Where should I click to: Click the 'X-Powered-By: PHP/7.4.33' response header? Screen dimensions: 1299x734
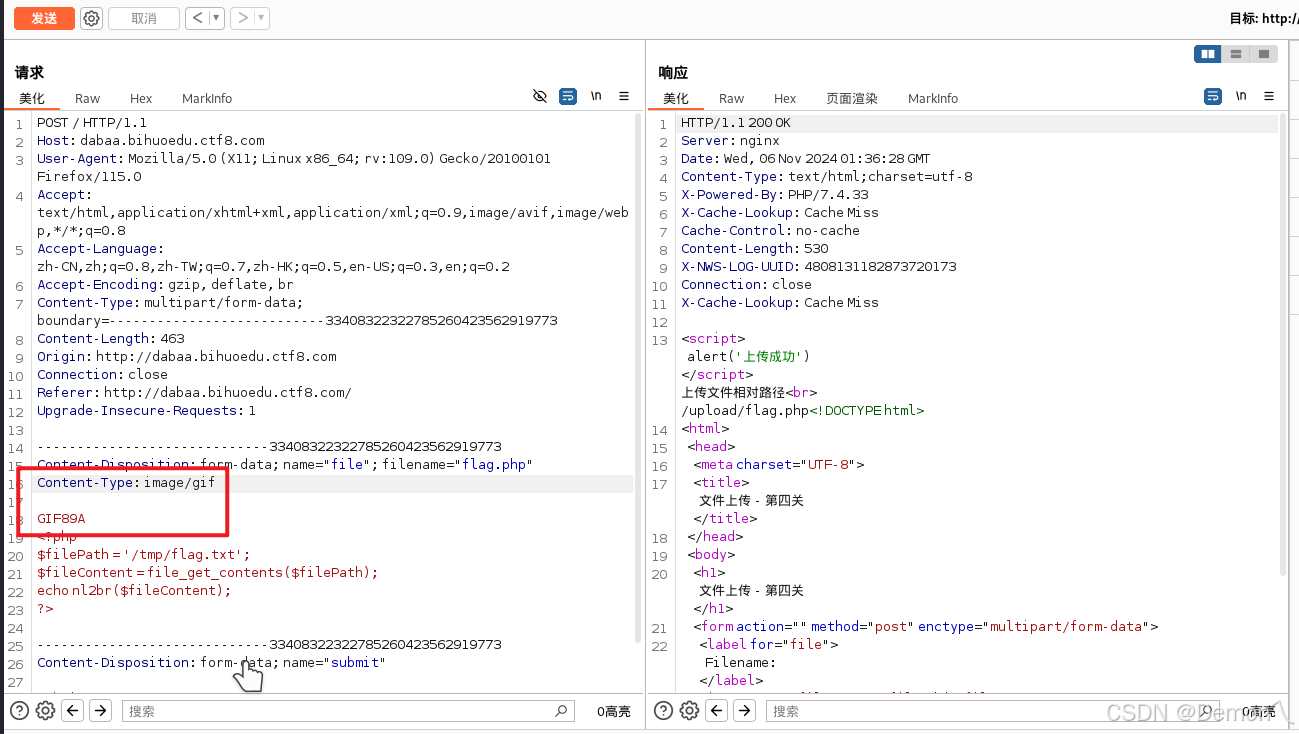775,195
